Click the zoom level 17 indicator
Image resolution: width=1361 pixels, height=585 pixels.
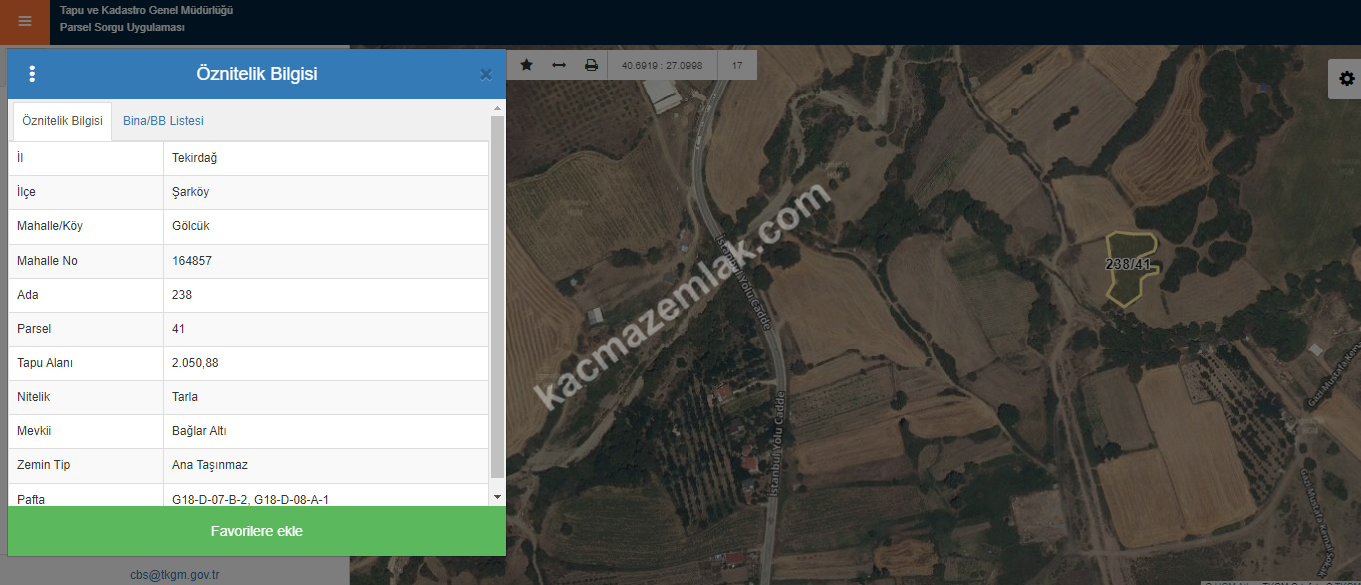pos(737,65)
